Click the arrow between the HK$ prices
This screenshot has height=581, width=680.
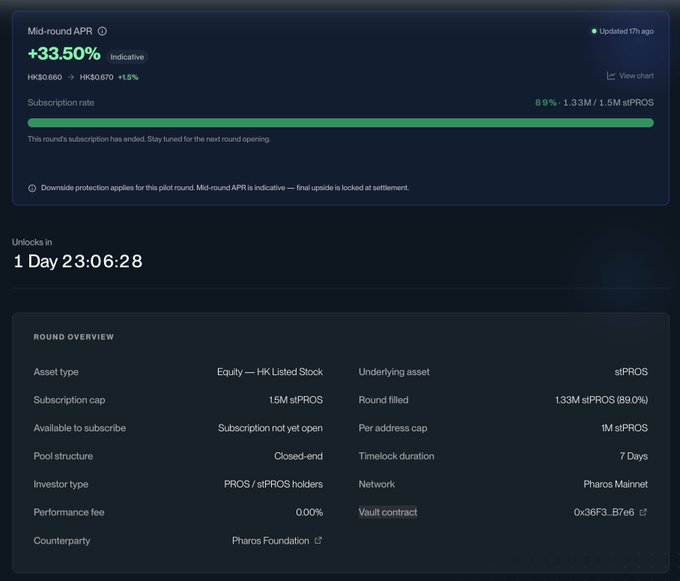click(71, 77)
